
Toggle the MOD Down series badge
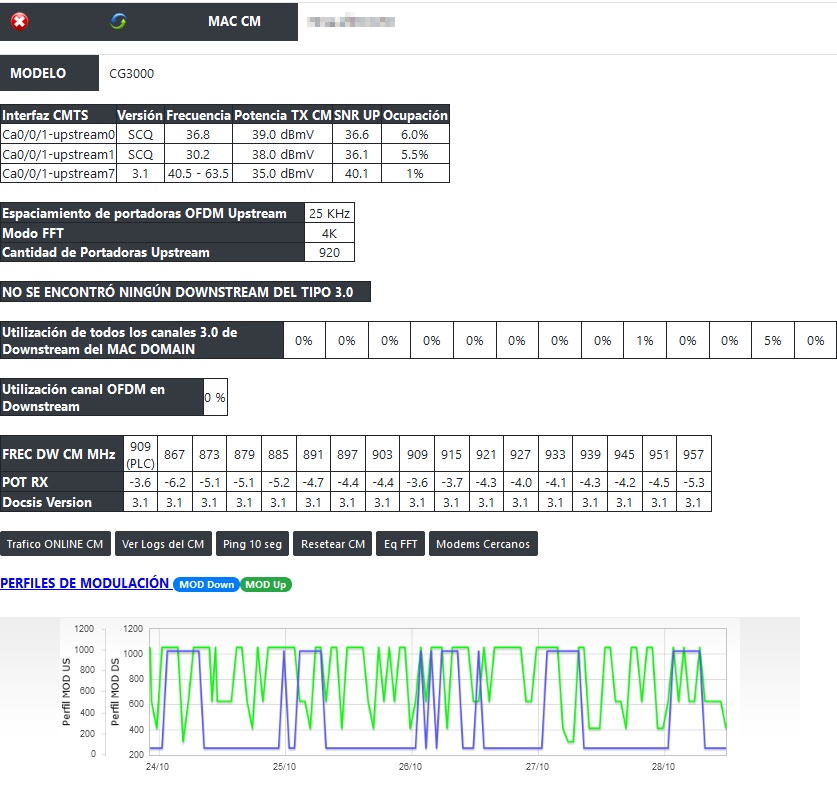click(x=206, y=584)
